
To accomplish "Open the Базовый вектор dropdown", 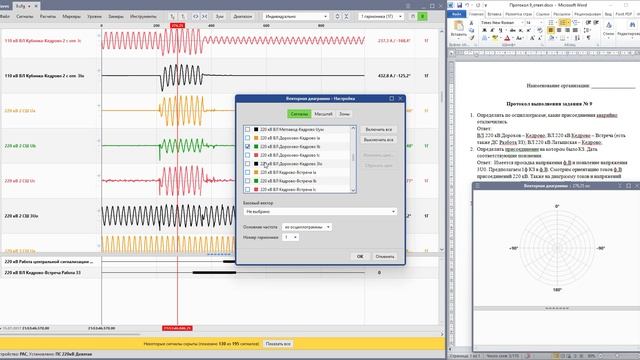I will tap(320, 212).
